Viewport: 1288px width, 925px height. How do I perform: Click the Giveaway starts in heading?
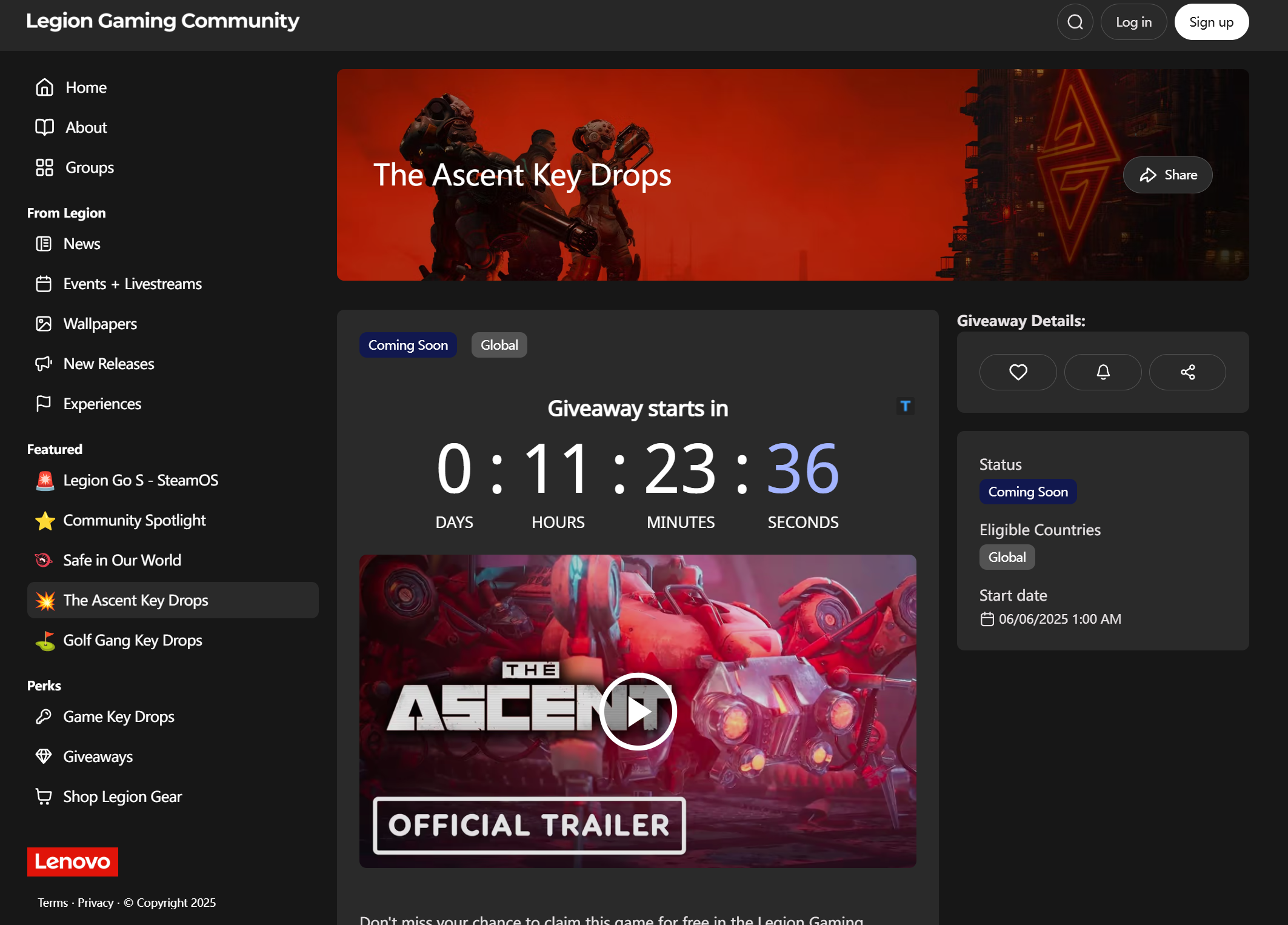point(638,409)
